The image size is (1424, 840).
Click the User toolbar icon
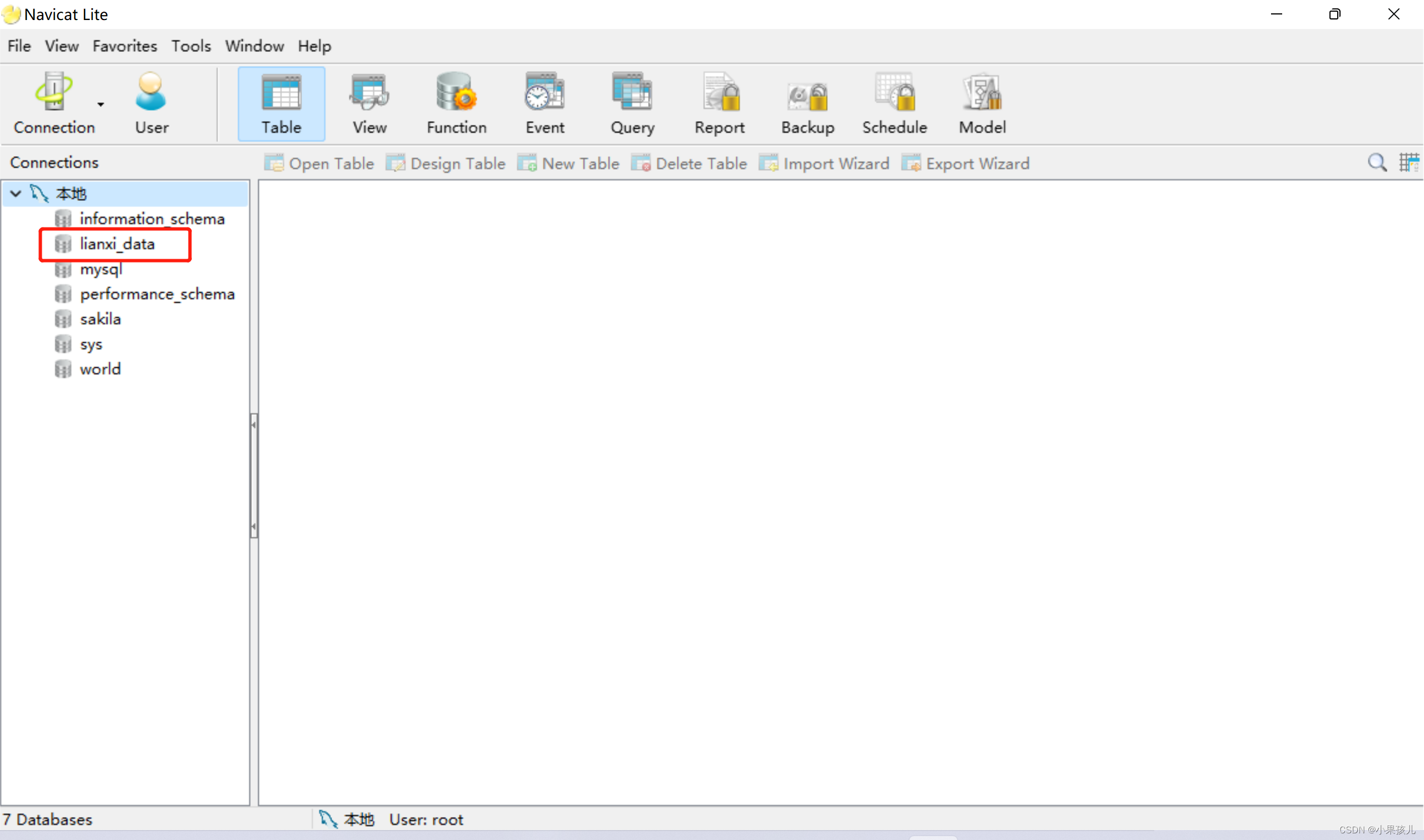point(151,103)
